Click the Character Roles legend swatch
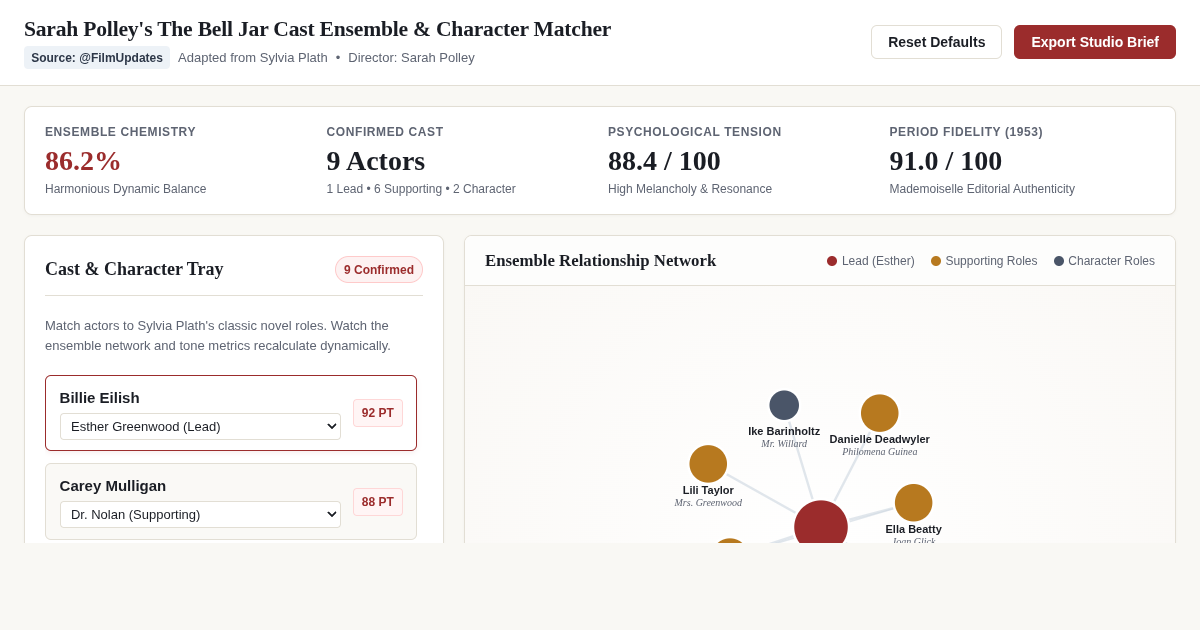1200x630 pixels. click(1059, 261)
